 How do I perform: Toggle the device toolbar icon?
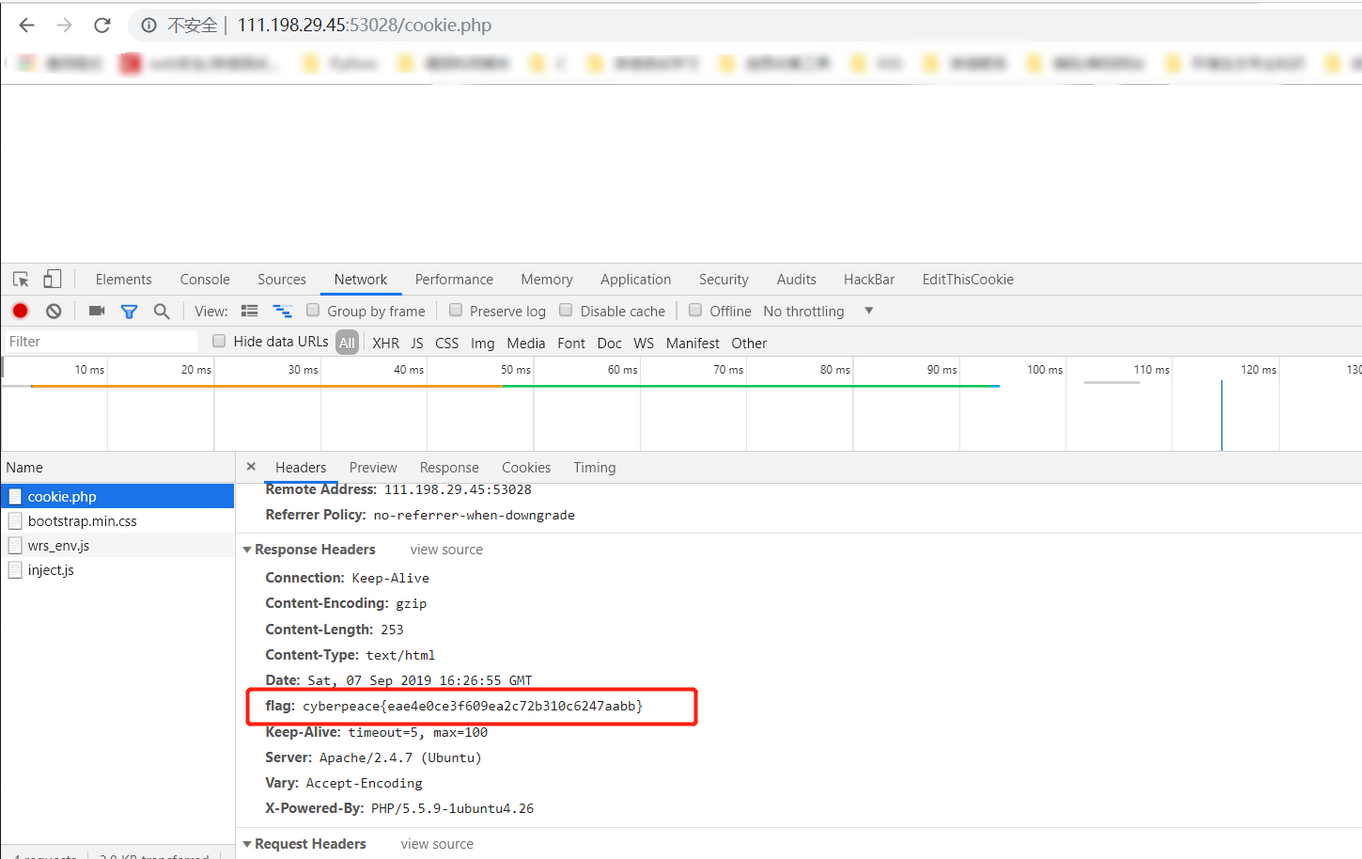[52, 279]
